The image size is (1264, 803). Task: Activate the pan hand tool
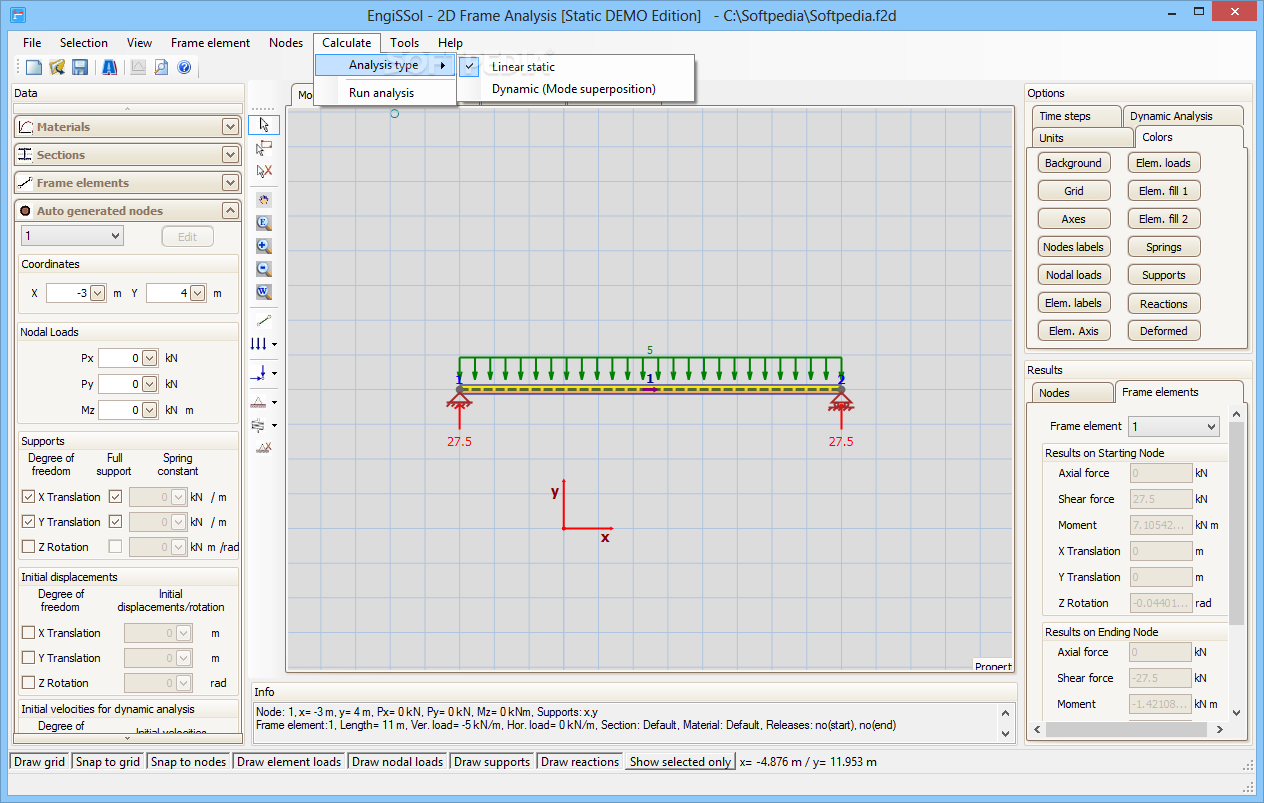(264, 199)
